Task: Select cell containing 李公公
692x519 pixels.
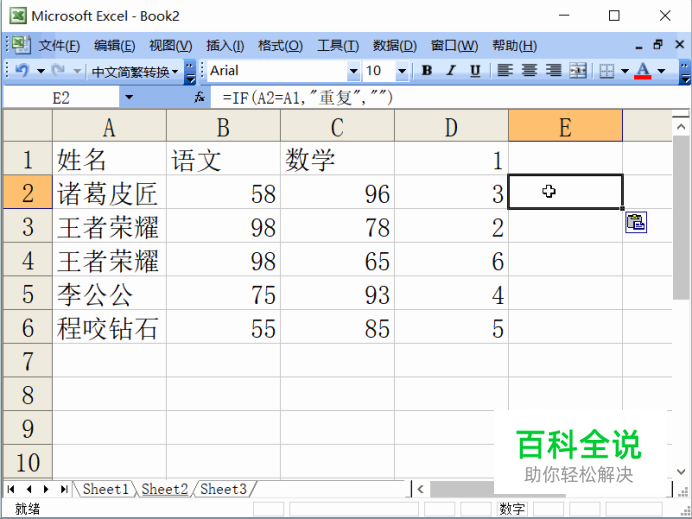Action: (109, 293)
